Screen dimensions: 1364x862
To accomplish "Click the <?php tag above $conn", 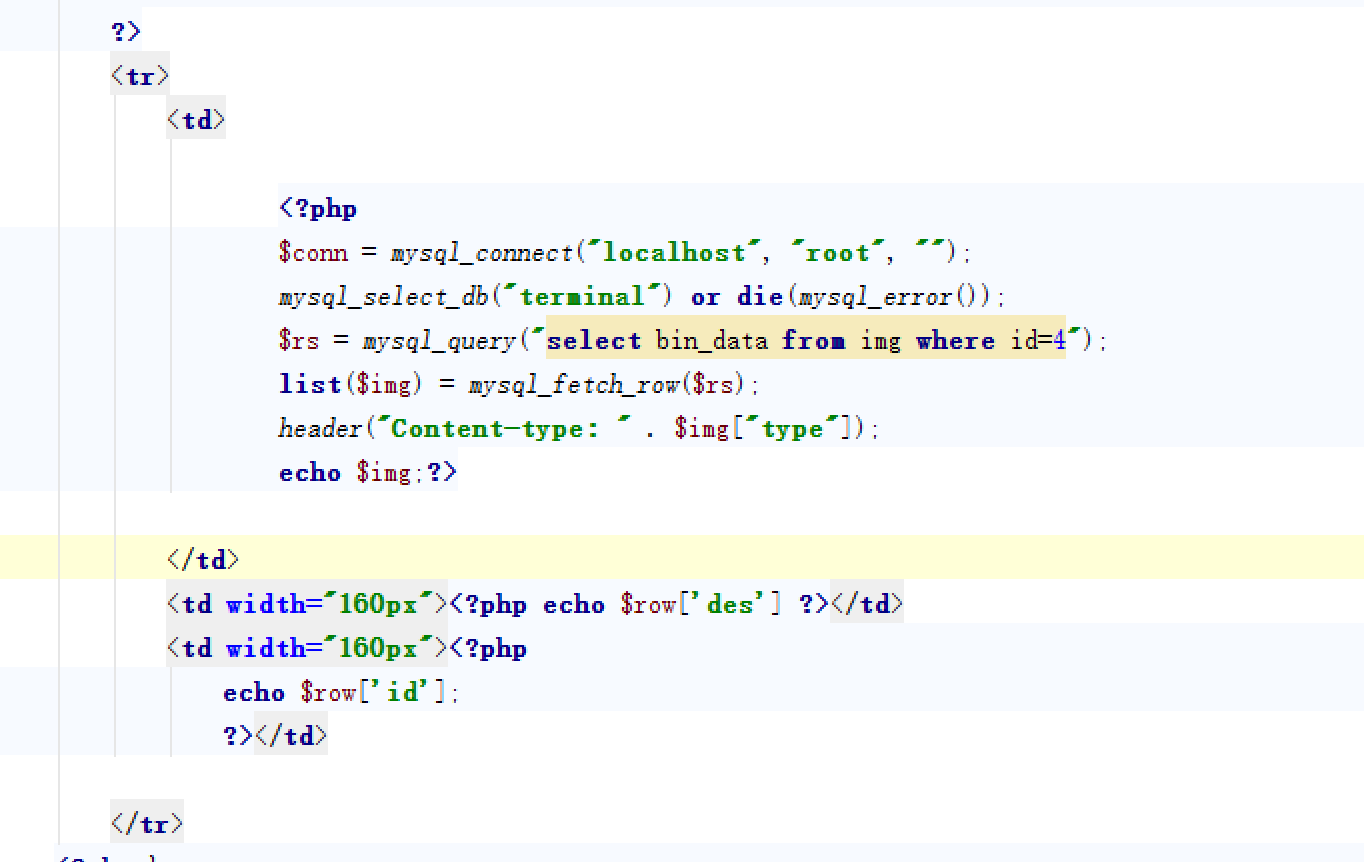I will (318, 209).
